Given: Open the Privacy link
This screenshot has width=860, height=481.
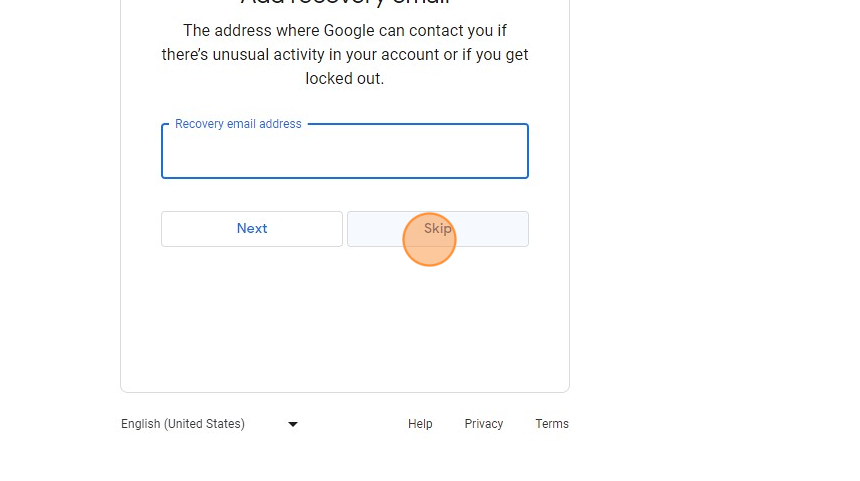Looking at the screenshot, I should (483, 424).
